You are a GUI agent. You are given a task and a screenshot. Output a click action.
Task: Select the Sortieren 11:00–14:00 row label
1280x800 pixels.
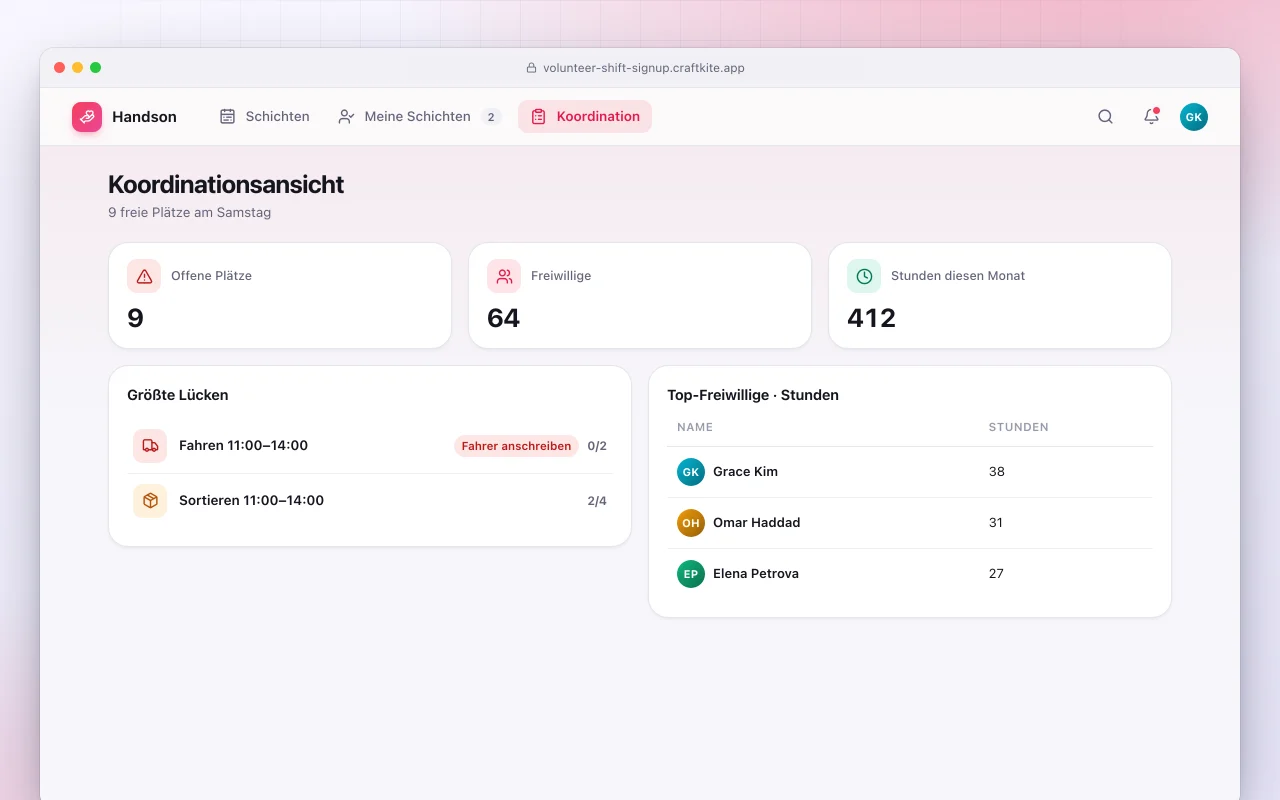251,501
